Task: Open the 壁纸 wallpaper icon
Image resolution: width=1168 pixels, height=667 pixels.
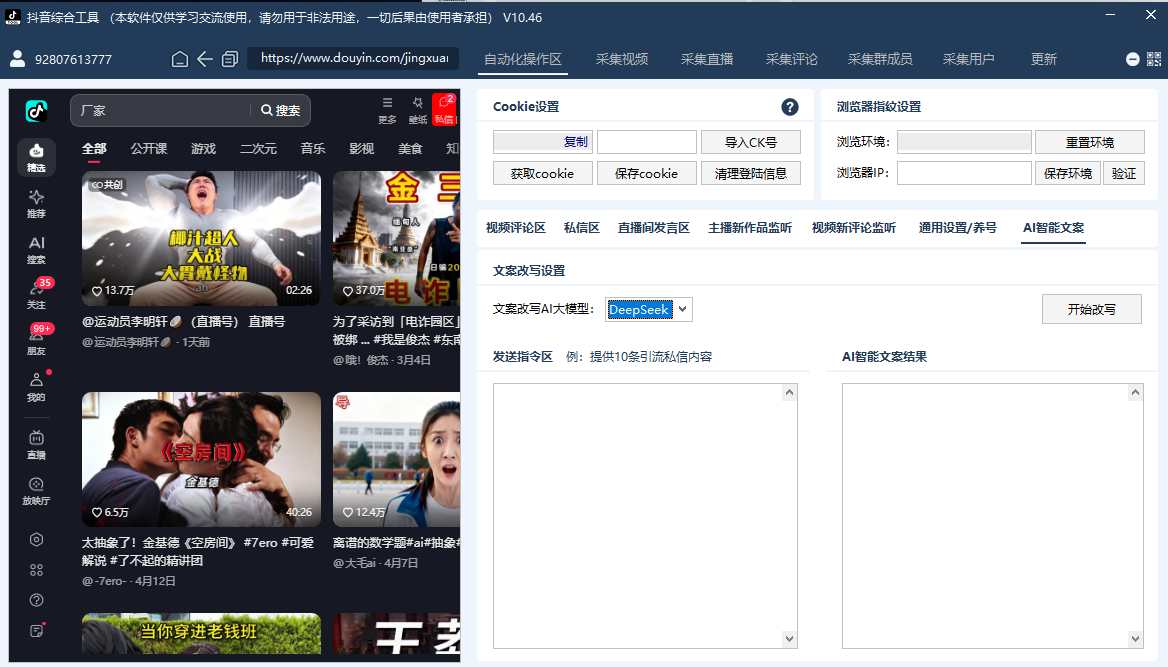Action: coord(418,110)
